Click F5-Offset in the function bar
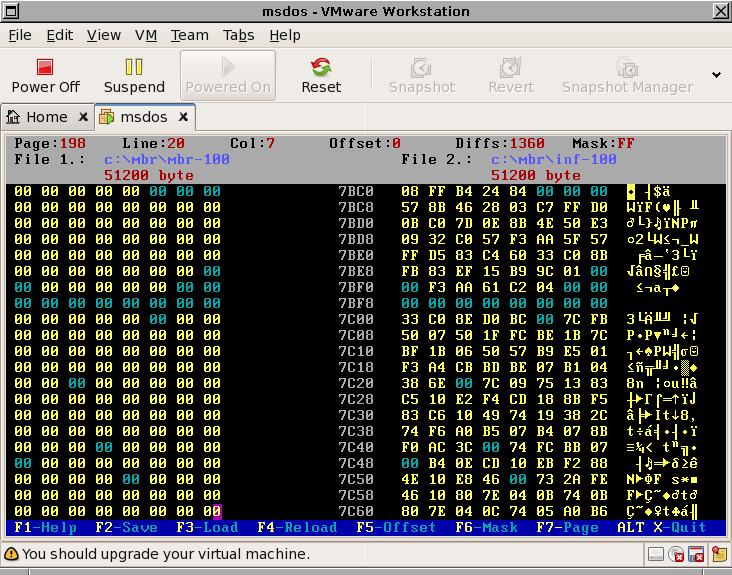This screenshot has width=732, height=575. [396, 527]
